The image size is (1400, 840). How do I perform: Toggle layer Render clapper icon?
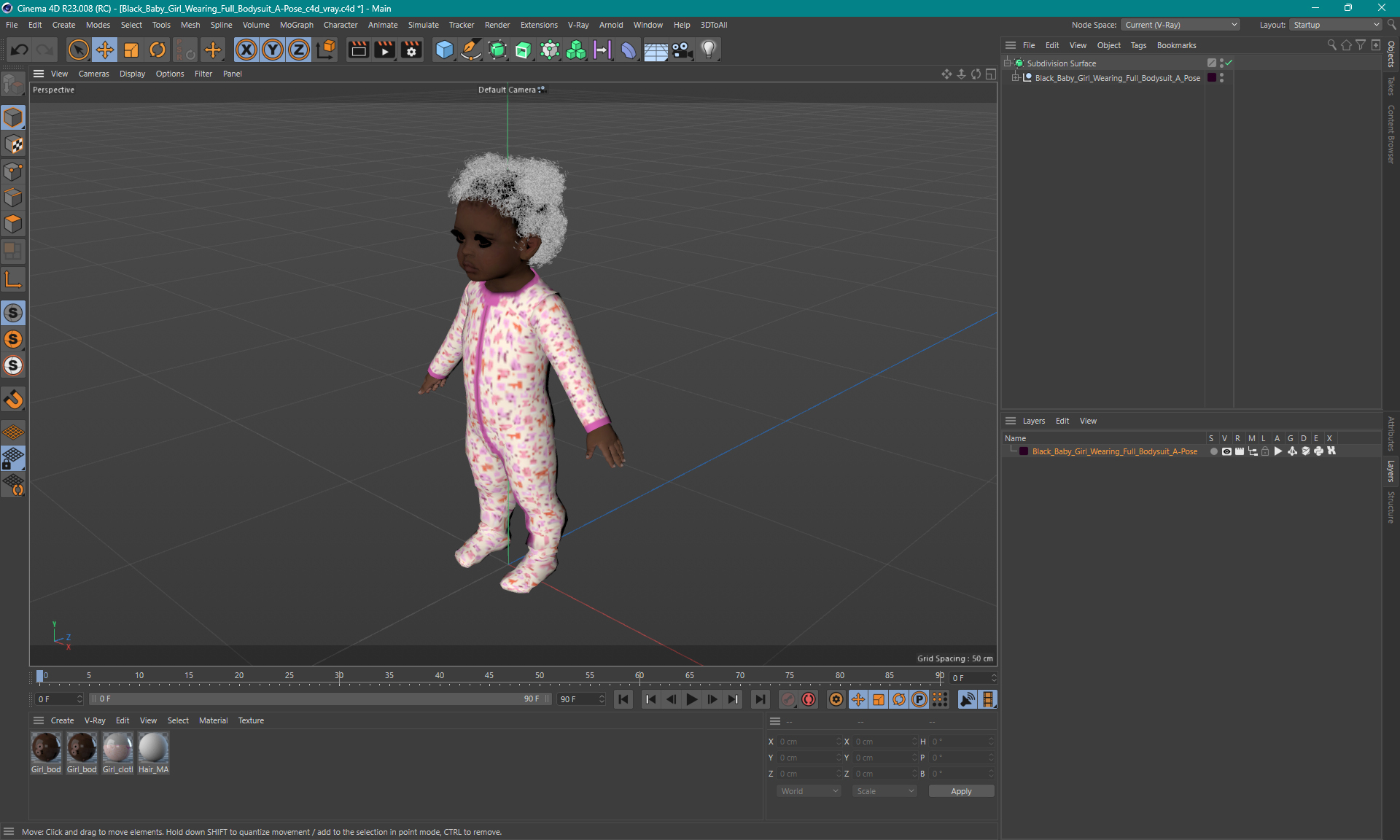pyautogui.click(x=1240, y=451)
